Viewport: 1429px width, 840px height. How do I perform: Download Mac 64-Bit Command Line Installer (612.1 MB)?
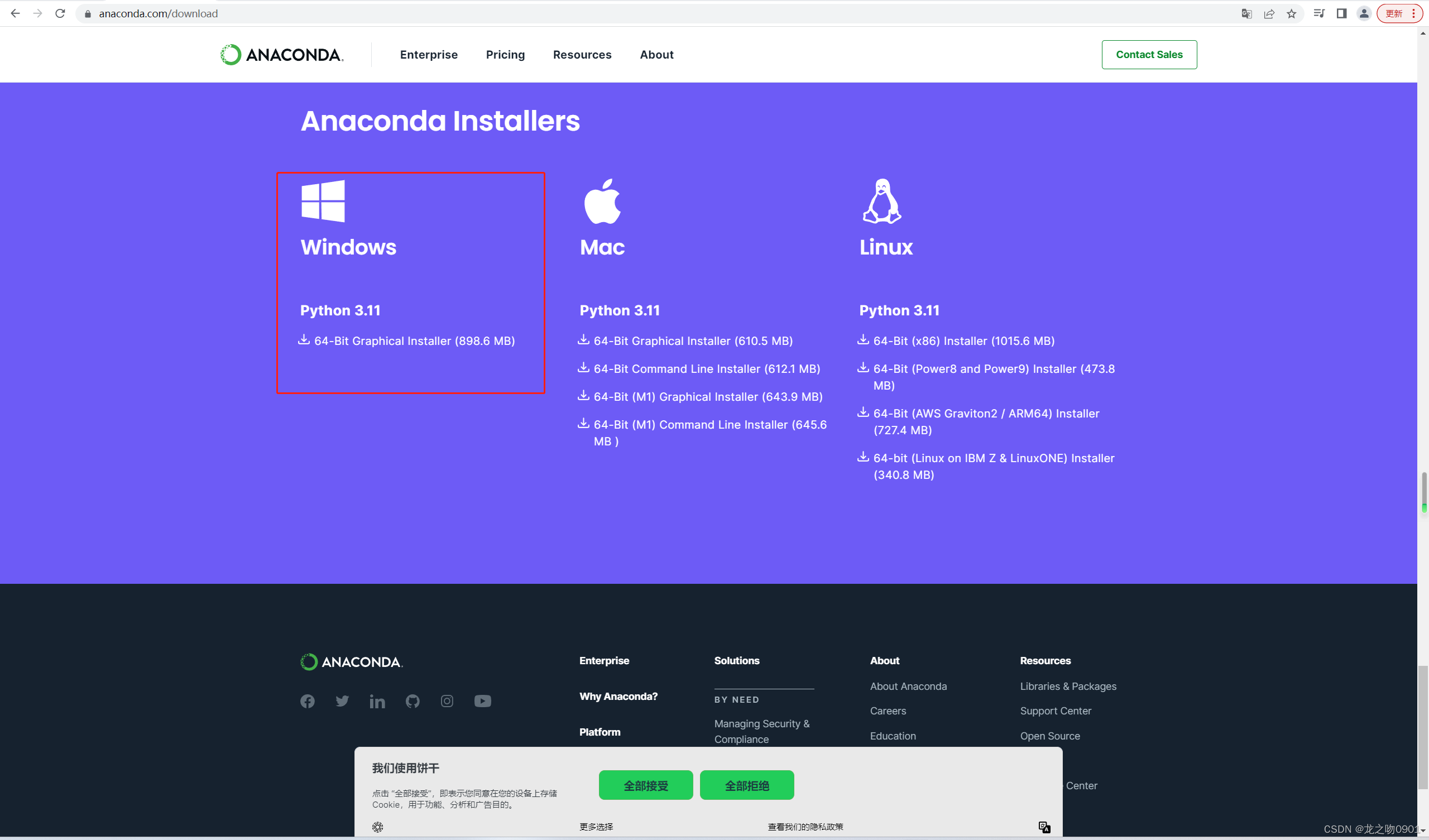pos(699,368)
